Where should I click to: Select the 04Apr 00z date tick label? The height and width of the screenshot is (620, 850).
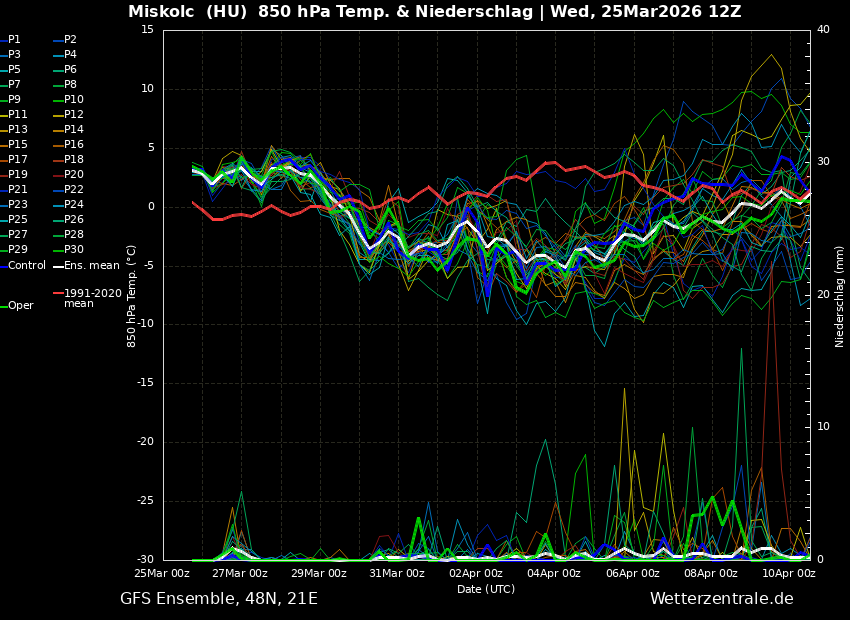click(553, 573)
